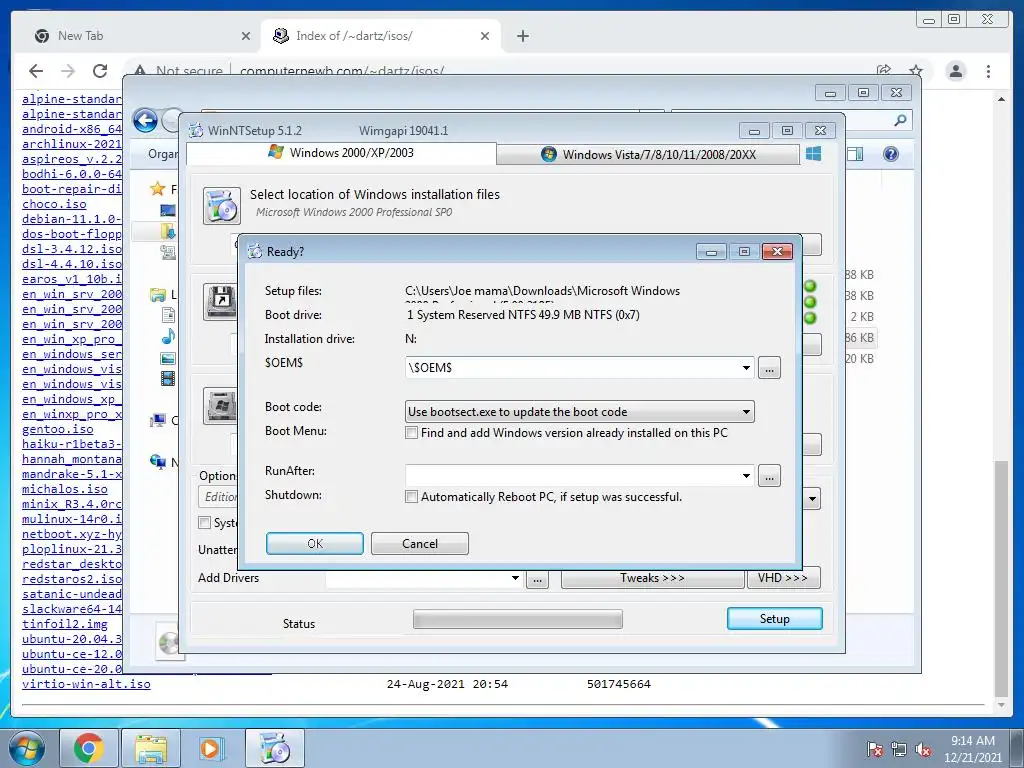Bookmark this page with star icon
Image resolution: width=1024 pixels, height=768 pixels.
pos(916,71)
